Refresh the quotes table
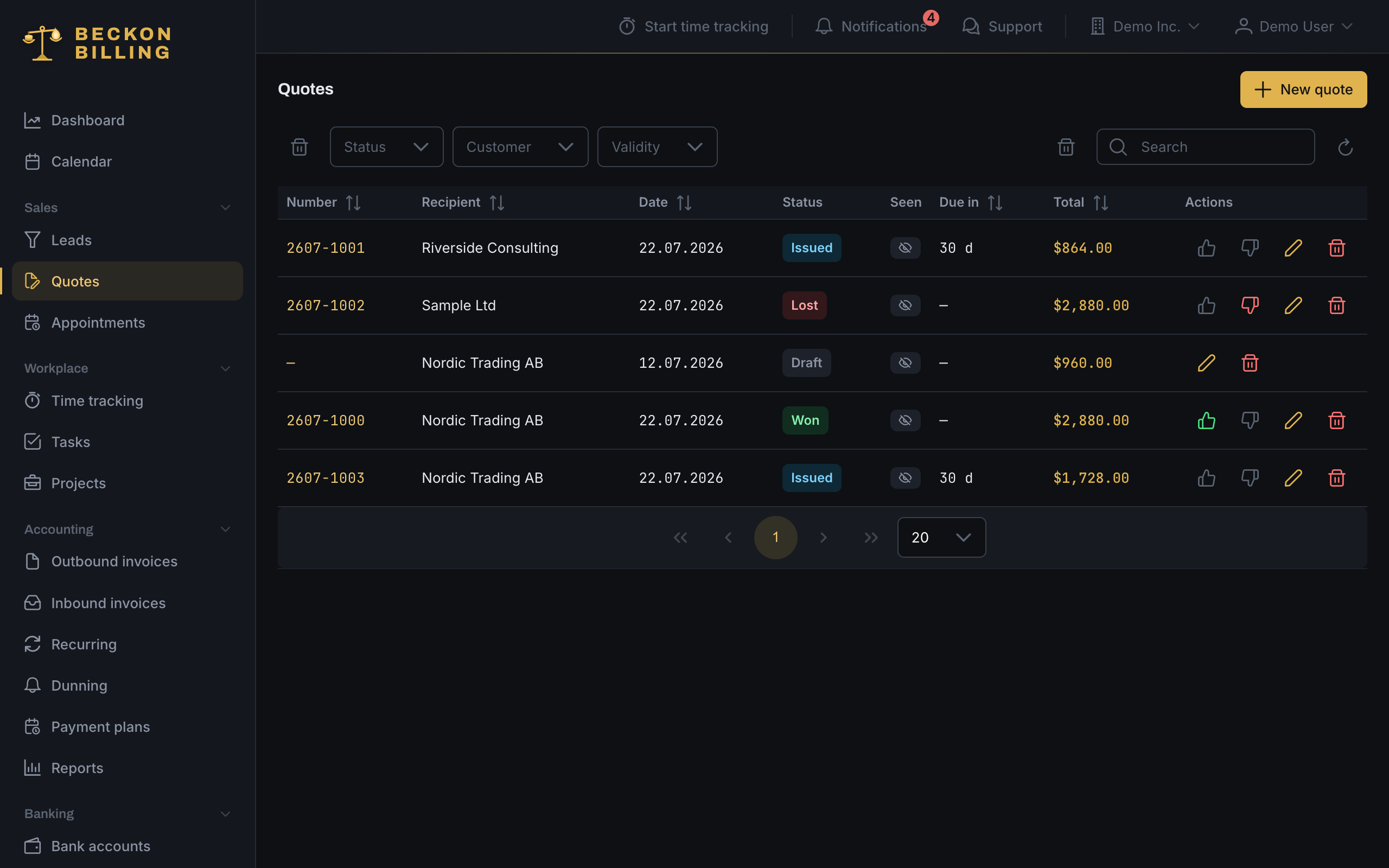Viewport: 1389px width, 868px height. tap(1346, 148)
